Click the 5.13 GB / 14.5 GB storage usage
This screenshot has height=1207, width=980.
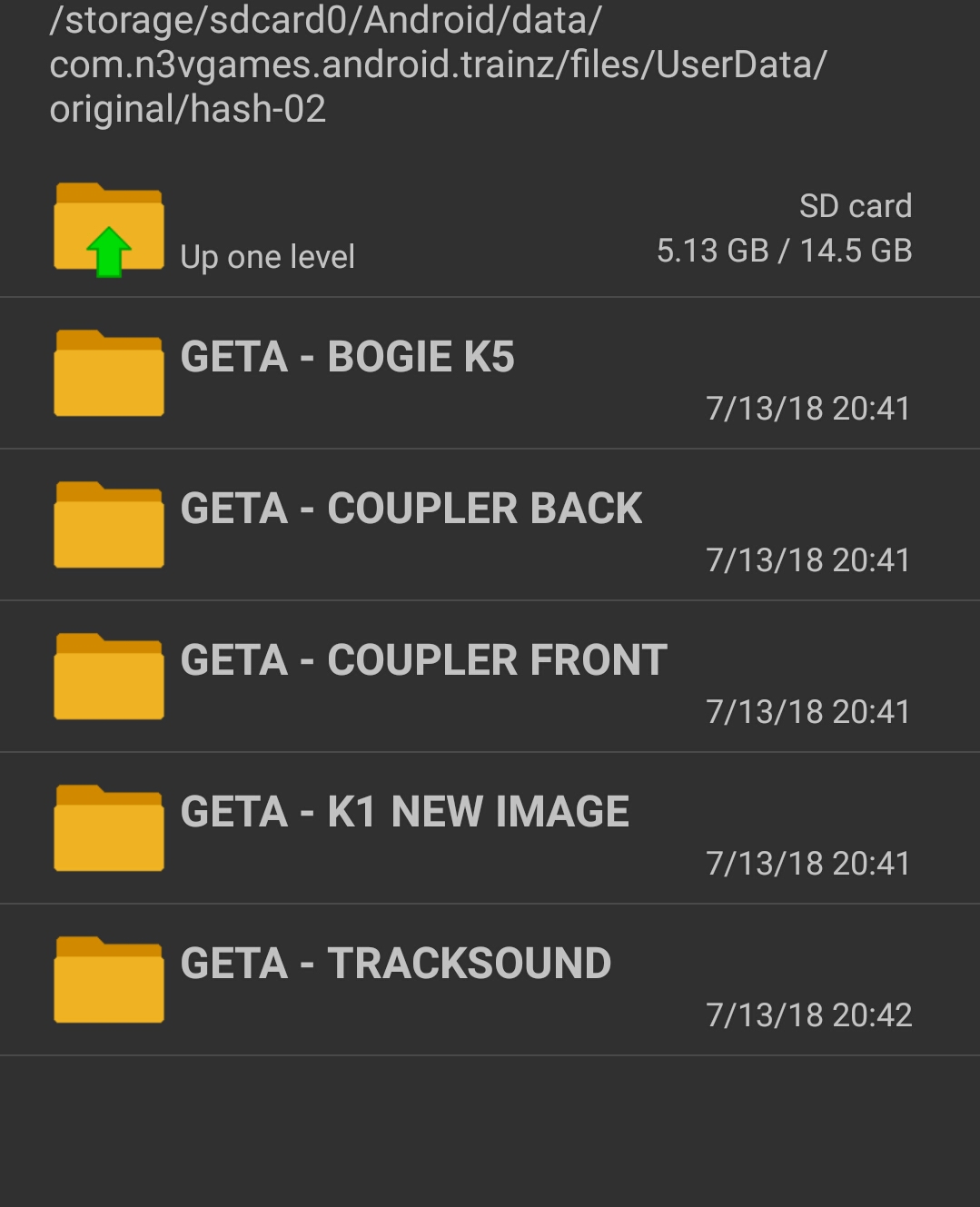point(784,251)
